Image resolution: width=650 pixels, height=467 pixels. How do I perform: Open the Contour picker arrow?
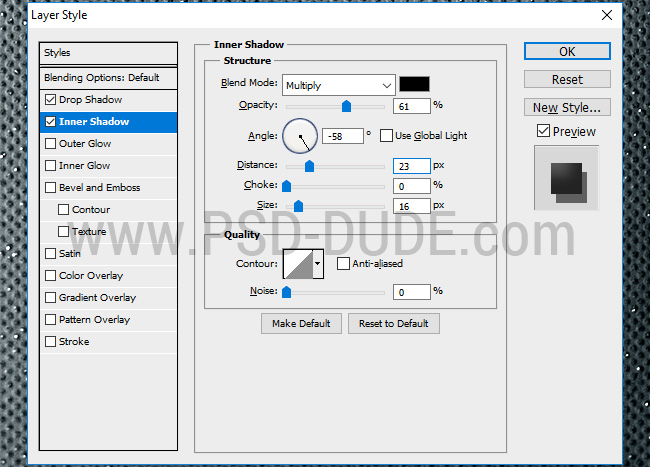(x=318, y=264)
